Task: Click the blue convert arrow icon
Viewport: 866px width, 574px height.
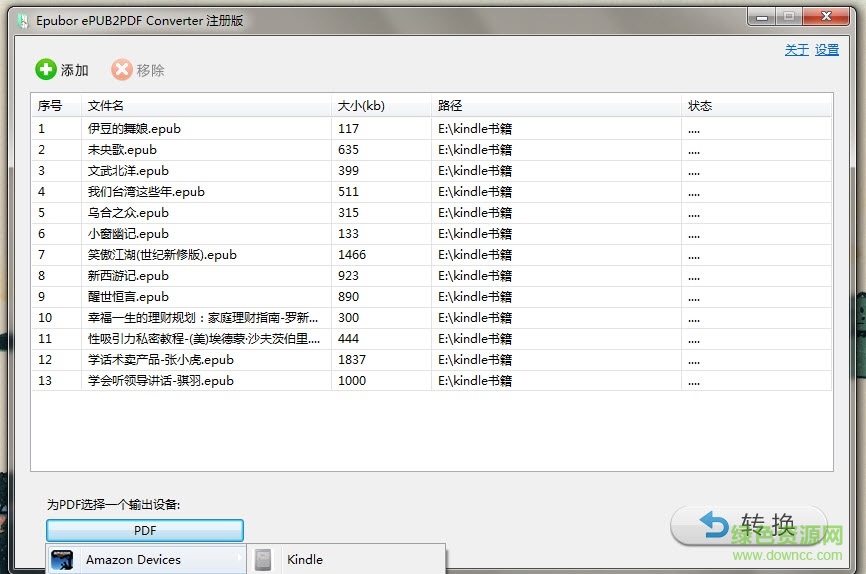Action: click(714, 524)
